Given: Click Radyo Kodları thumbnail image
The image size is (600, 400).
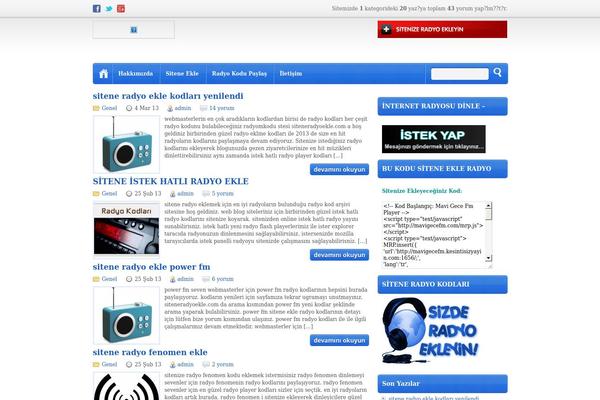Looking at the screenshot, I should click(126, 230).
